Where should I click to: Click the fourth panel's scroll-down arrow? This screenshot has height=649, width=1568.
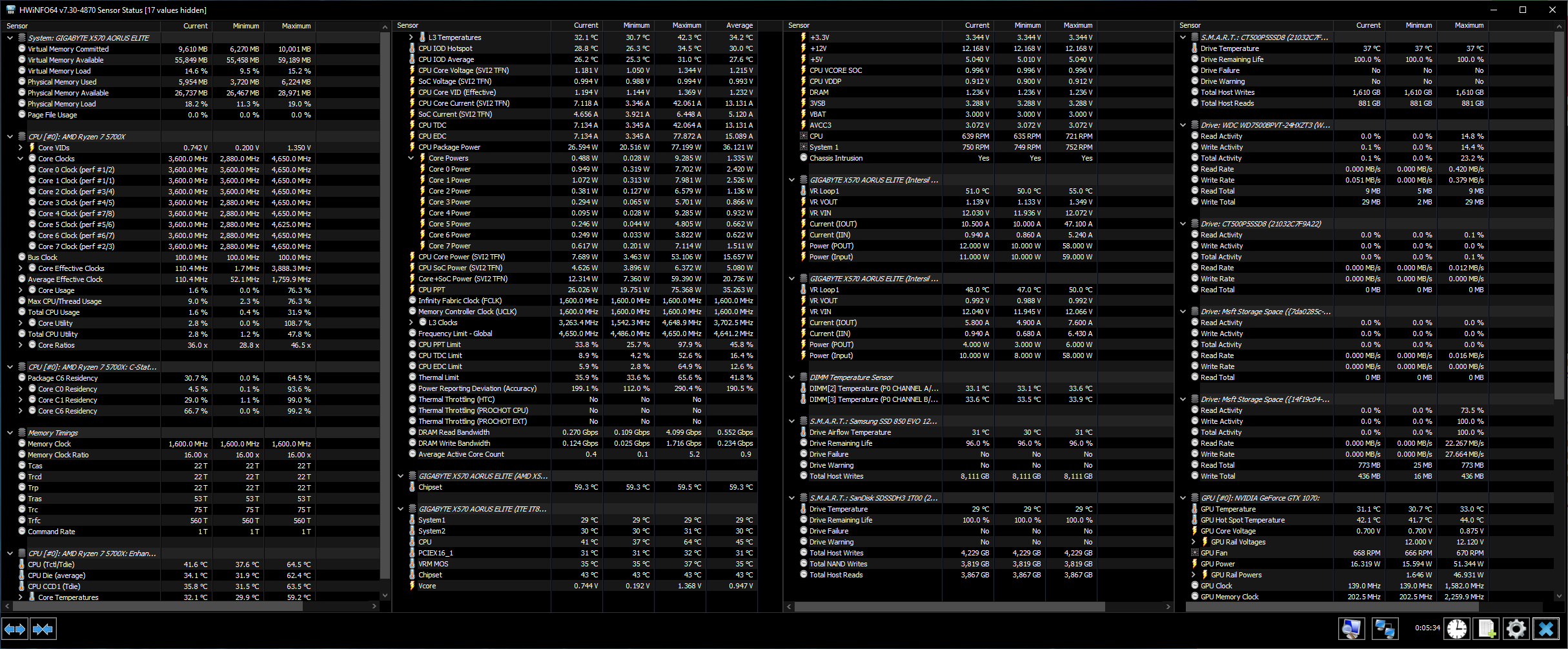[1560, 596]
